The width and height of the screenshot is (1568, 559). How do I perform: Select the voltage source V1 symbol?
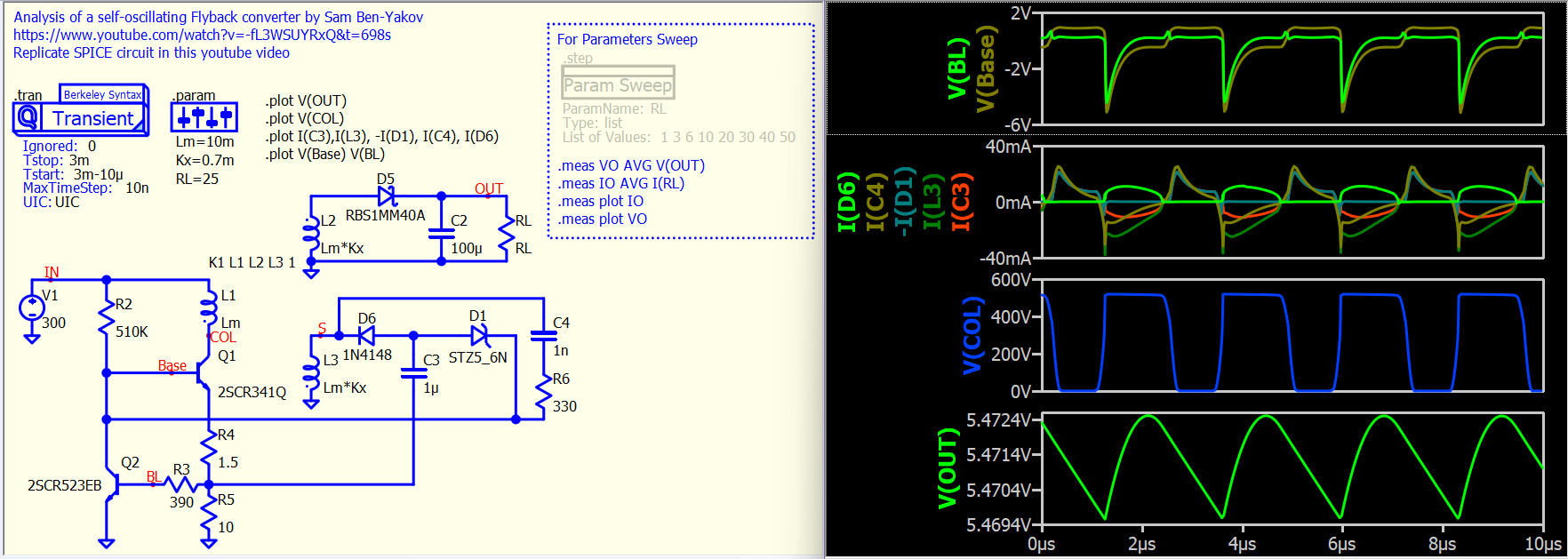(32, 307)
